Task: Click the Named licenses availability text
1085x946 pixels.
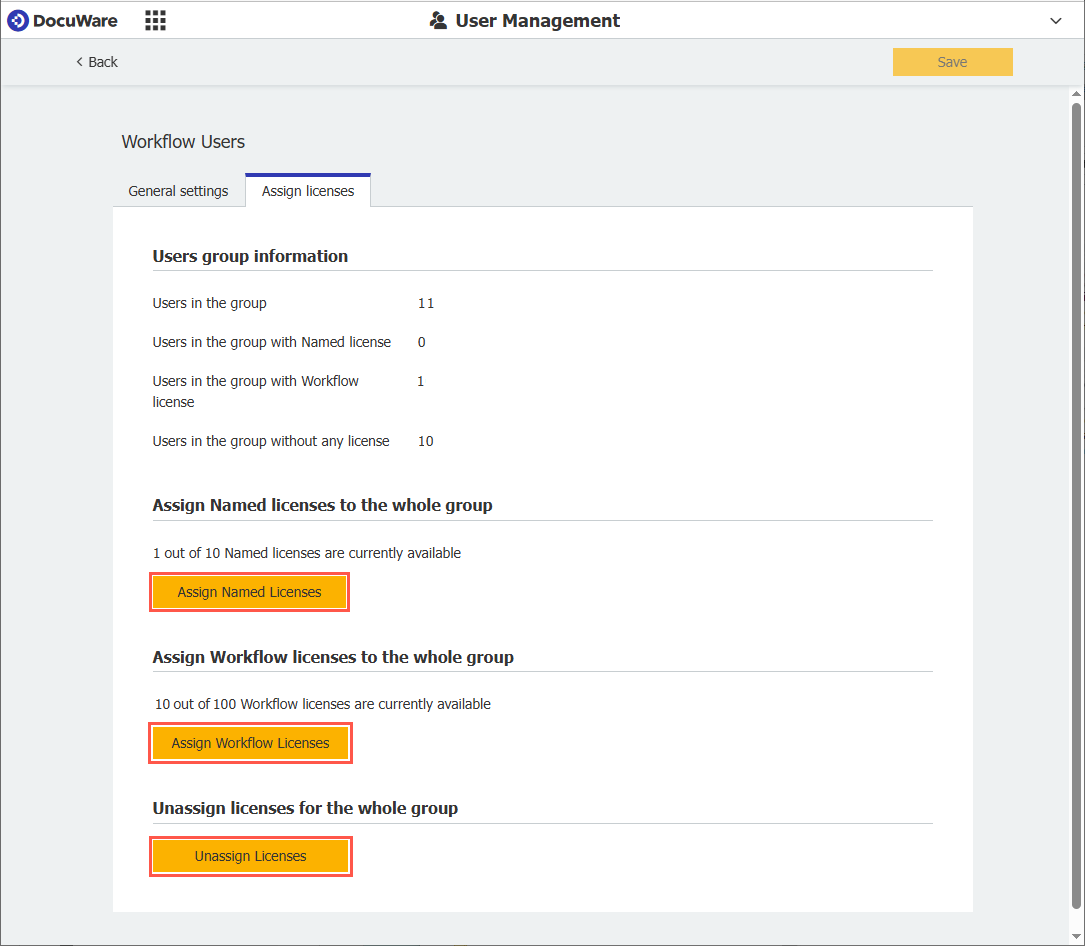Action: pyautogui.click(x=307, y=553)
